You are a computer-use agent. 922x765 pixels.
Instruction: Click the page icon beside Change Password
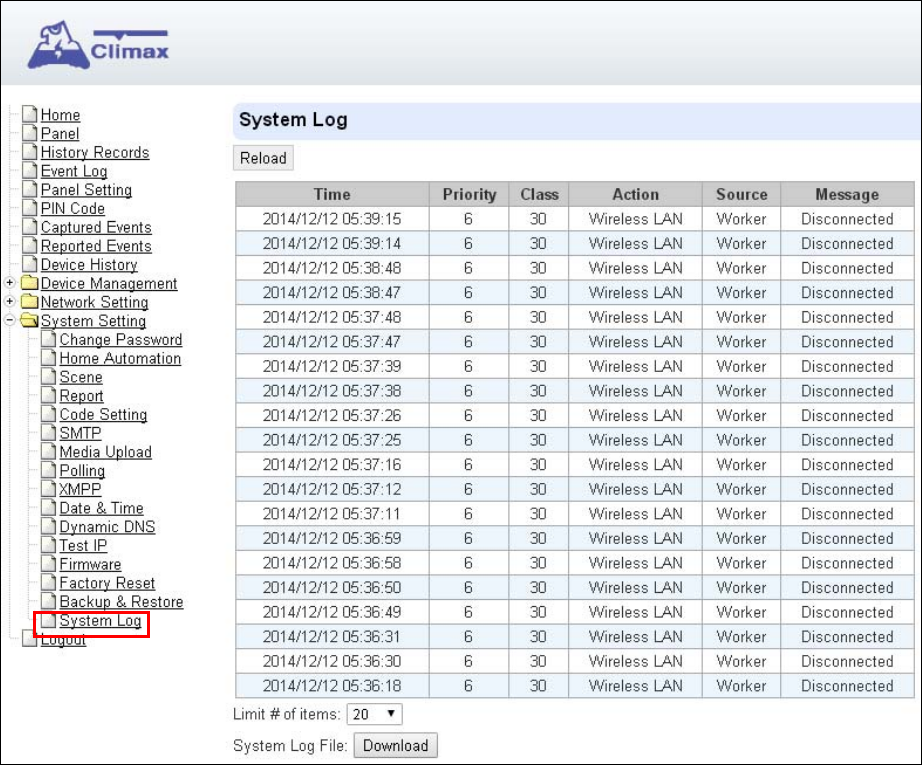pos(49,339)
